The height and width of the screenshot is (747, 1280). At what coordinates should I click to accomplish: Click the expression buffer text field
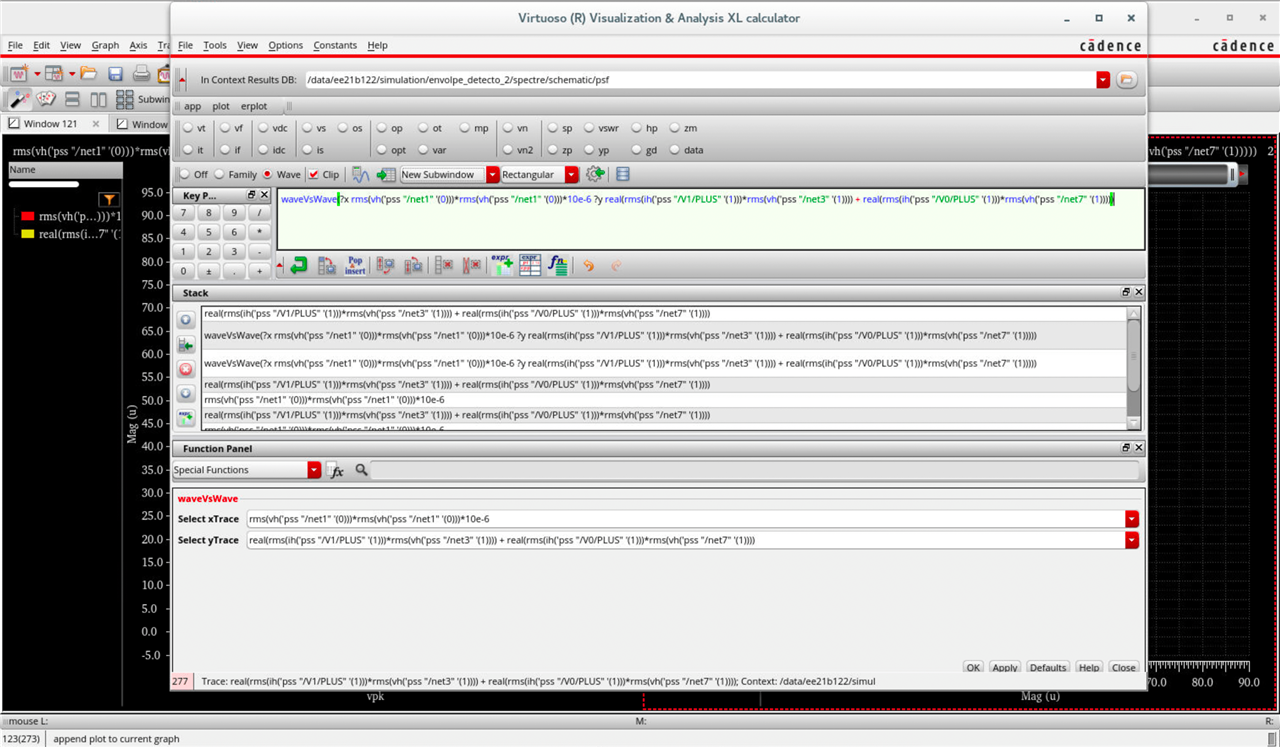(710, 220)
